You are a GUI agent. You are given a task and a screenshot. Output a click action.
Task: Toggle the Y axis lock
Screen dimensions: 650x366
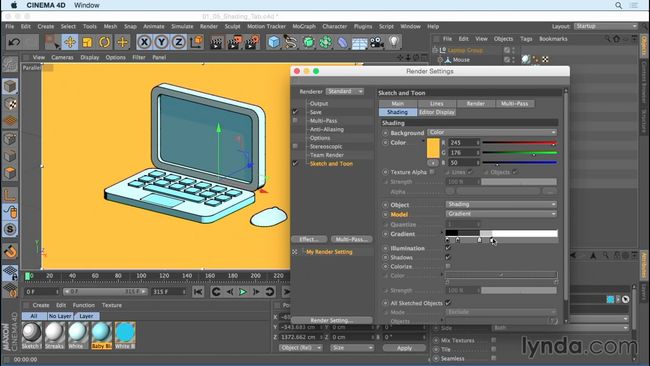161,42
